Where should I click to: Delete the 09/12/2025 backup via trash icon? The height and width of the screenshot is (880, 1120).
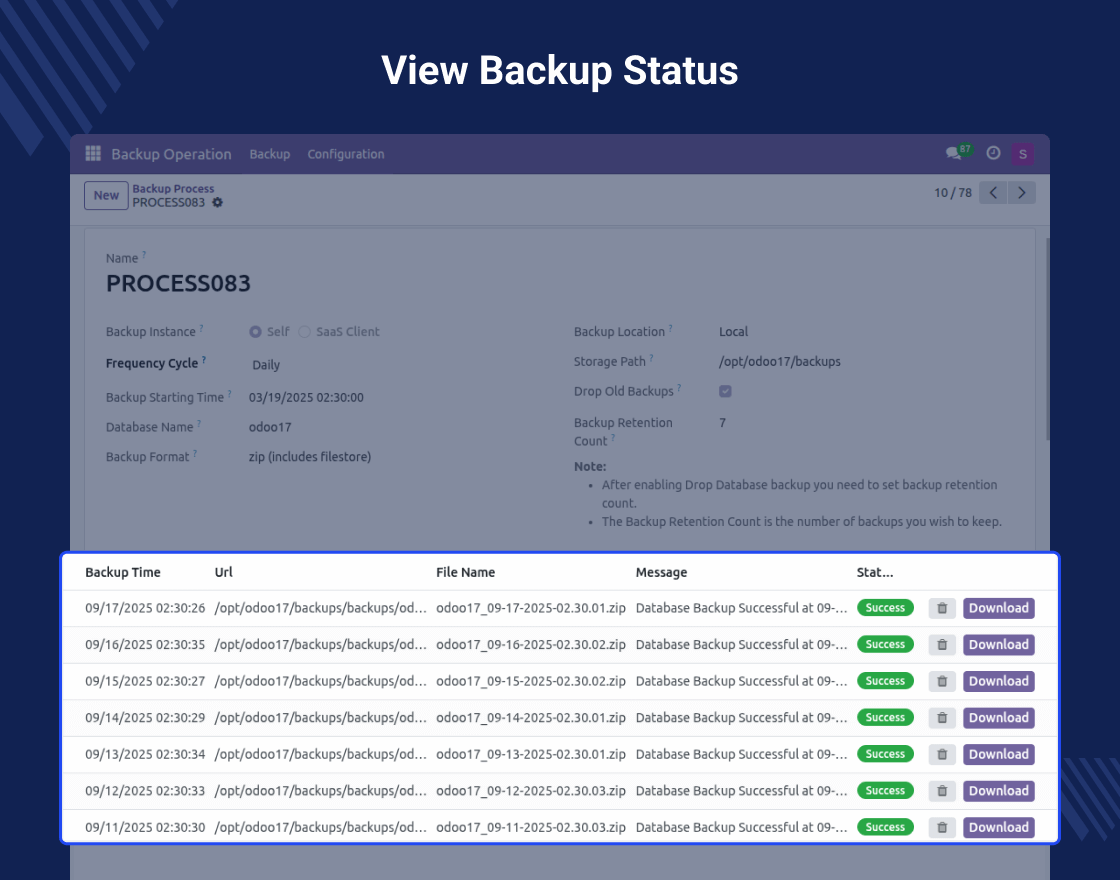click(941, 791)
